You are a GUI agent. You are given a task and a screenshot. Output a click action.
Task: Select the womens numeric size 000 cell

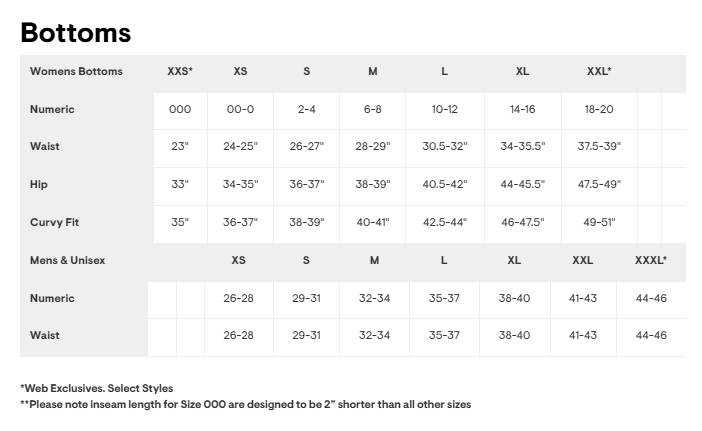click(180, 109)
